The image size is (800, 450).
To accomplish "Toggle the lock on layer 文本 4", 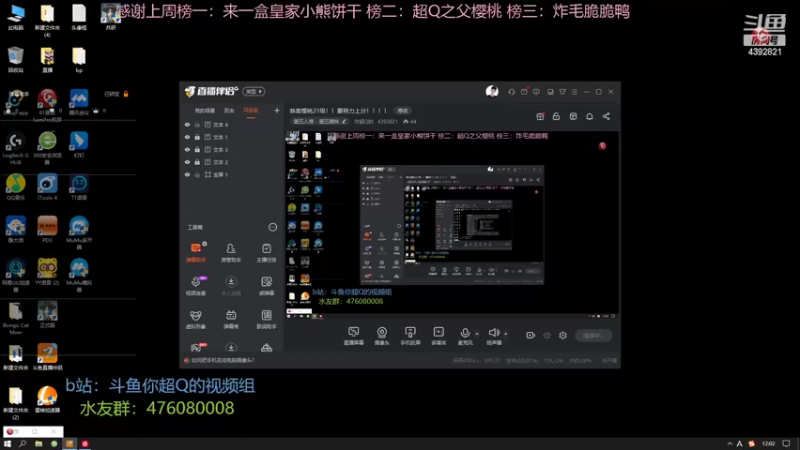I will (197, 124).
